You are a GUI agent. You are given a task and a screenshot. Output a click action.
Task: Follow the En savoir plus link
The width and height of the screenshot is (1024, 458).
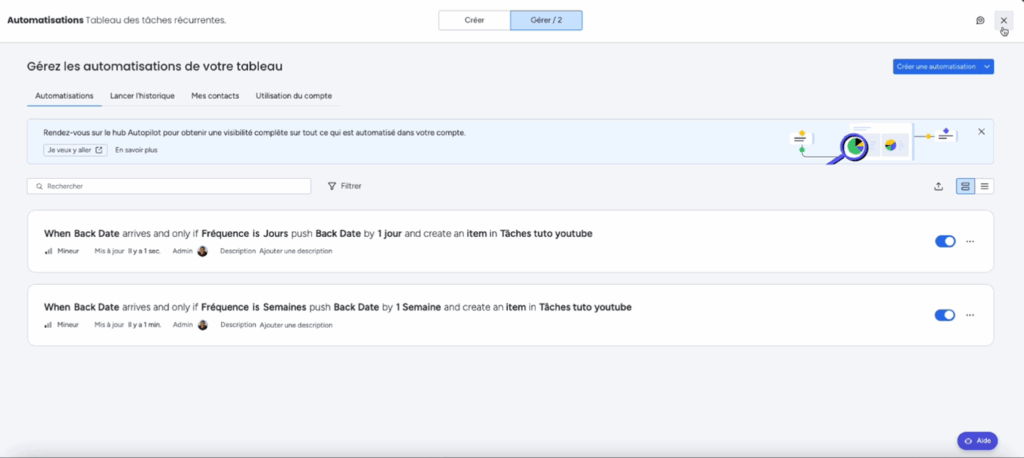pyautogui.click(x=136, y=150)
